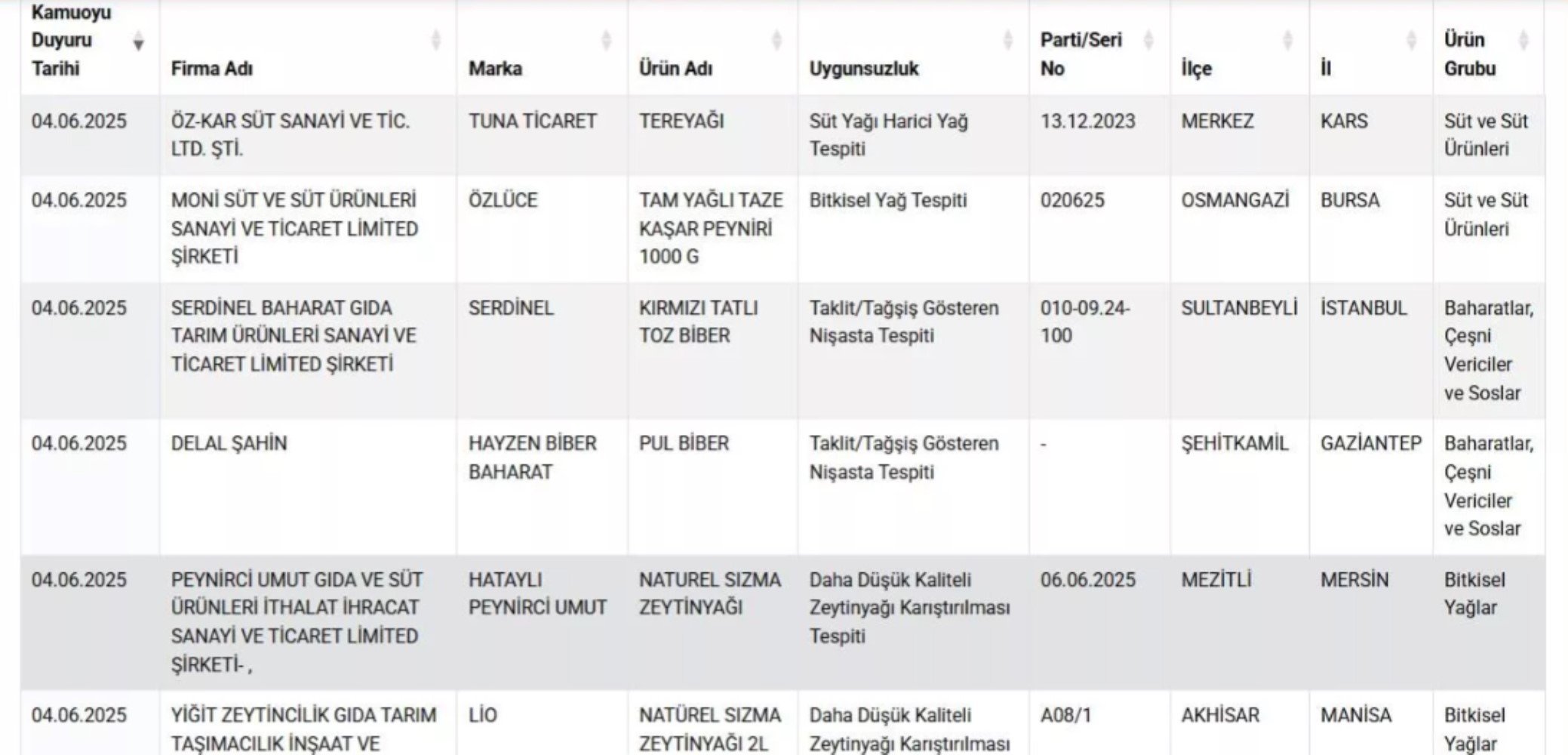Click sort arrows in Firma Adı column
Viewport: 1568px width, 755px height.
tap(435, 41)
